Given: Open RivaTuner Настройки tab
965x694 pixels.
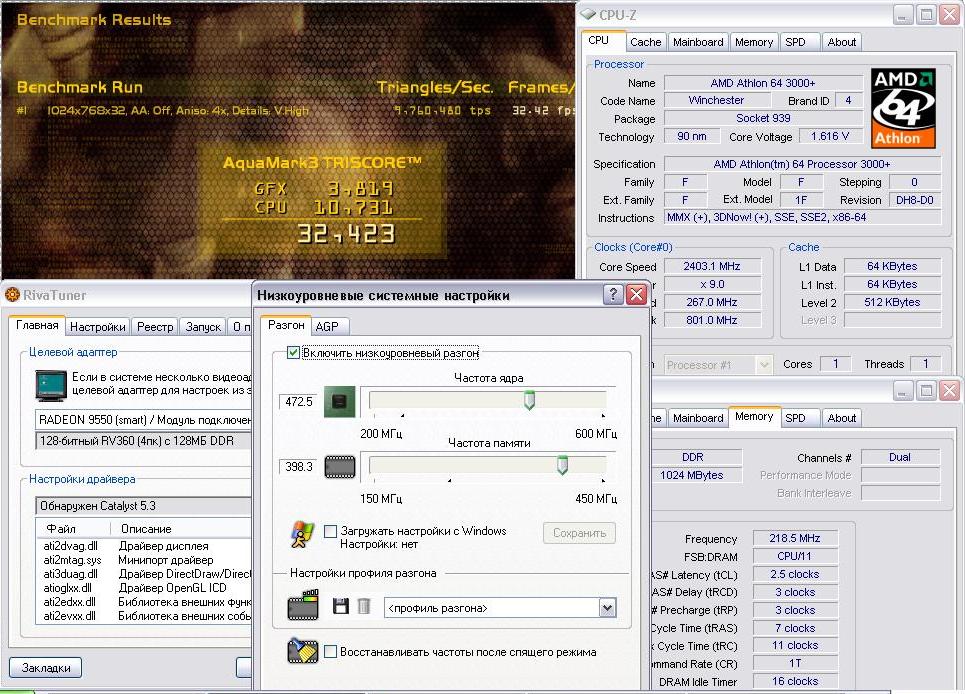Looking at the screenshot, I should [97, 327].
